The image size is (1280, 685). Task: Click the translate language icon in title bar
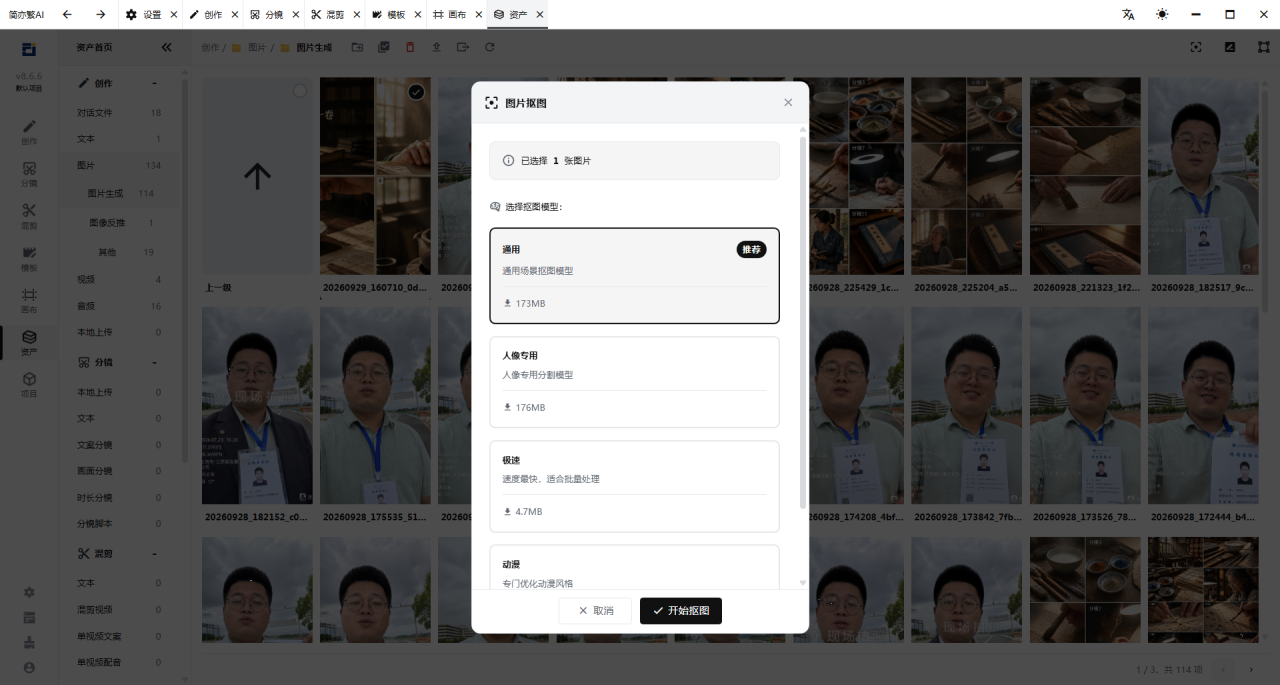click(1129, 14)
